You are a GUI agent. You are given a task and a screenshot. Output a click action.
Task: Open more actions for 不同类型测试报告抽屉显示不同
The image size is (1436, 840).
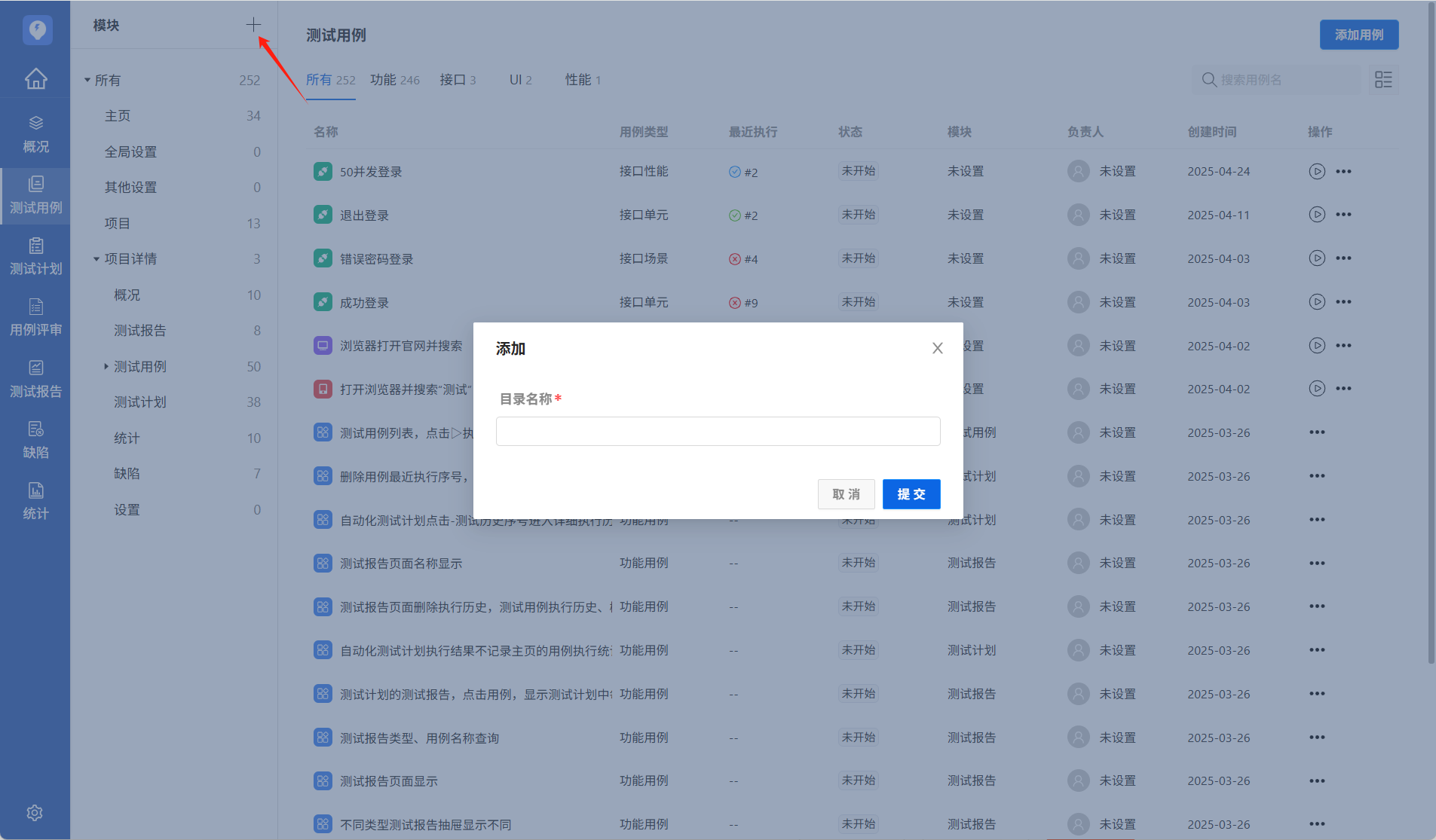pyautogui.click(x=1317, y=824)
